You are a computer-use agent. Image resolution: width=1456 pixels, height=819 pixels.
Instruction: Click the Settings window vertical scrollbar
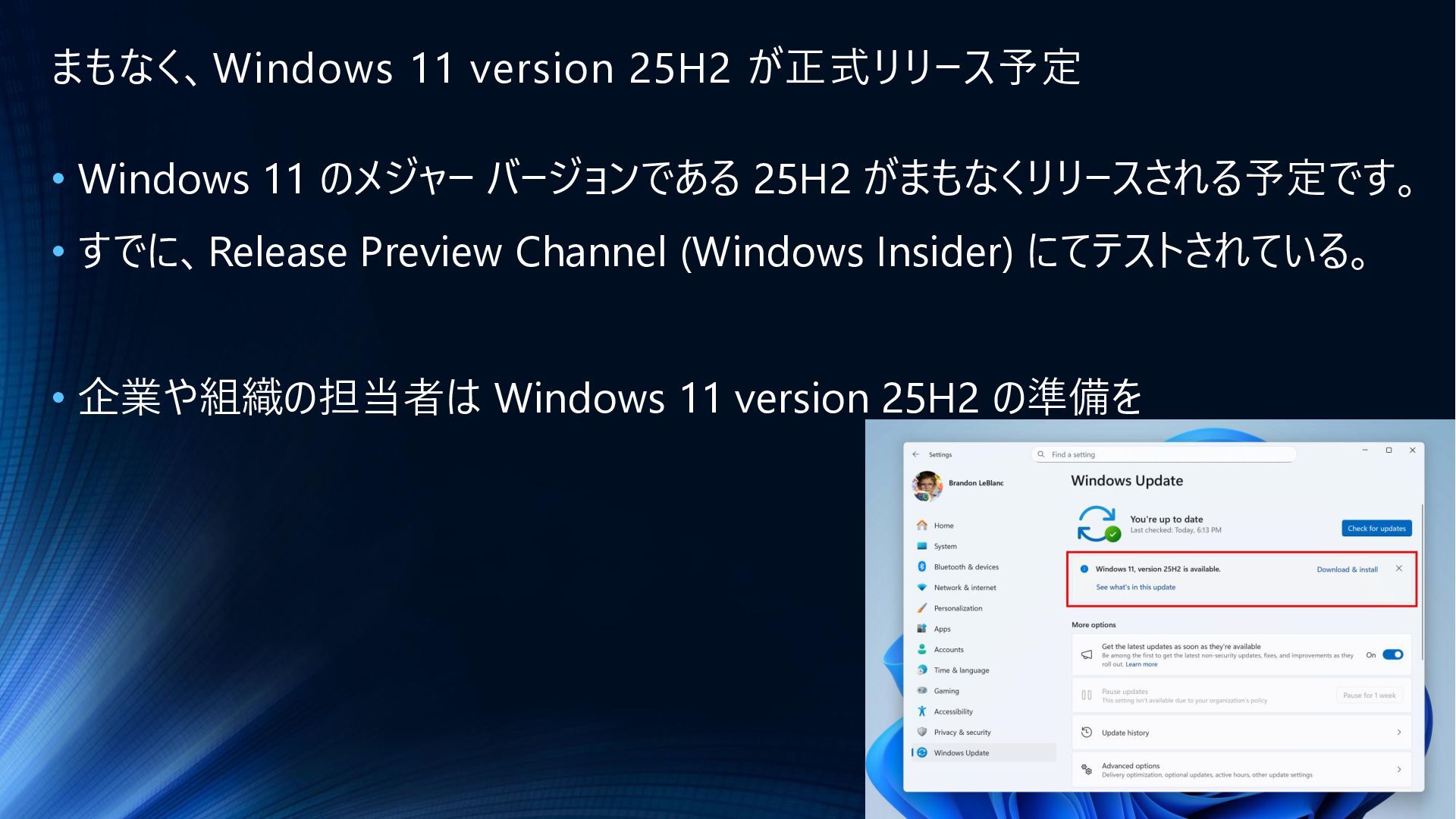click(x=1422, y=582)
